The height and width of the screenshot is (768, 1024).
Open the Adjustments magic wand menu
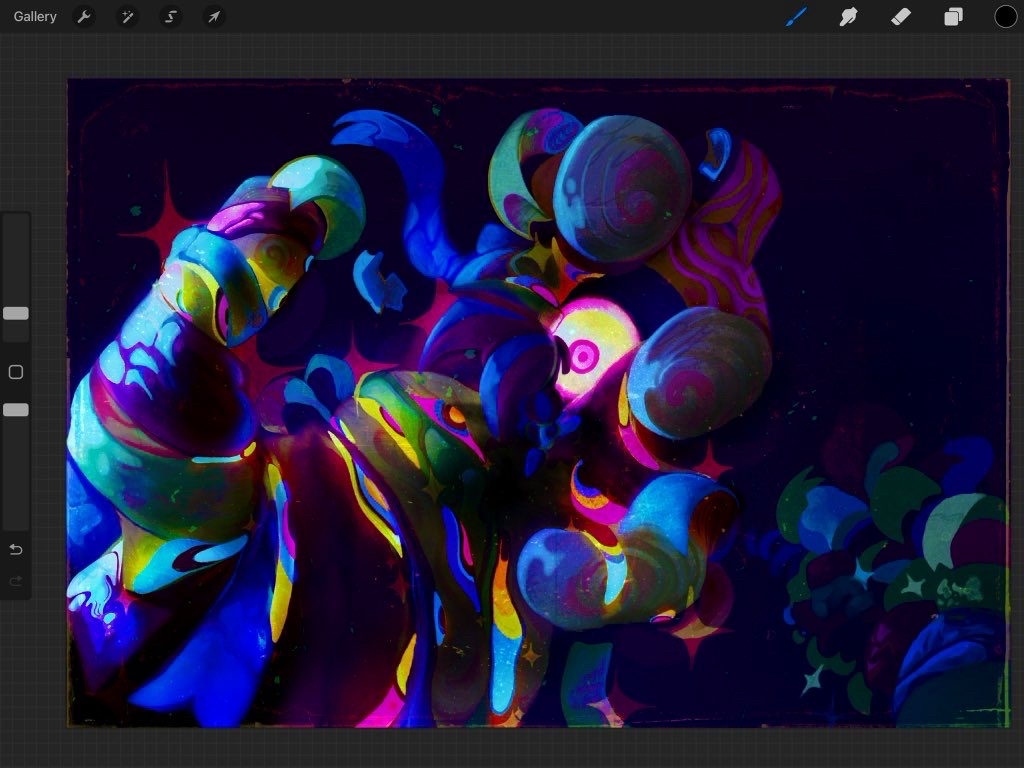[128, 17]
